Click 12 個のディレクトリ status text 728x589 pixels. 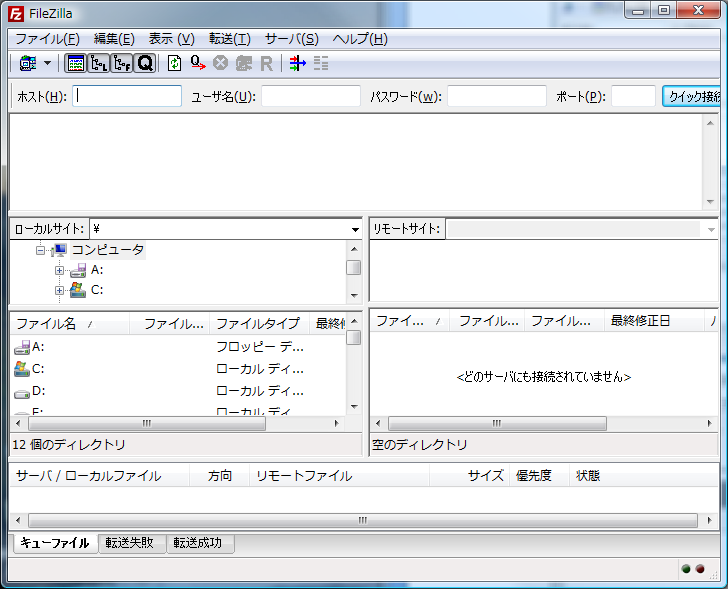69,445
